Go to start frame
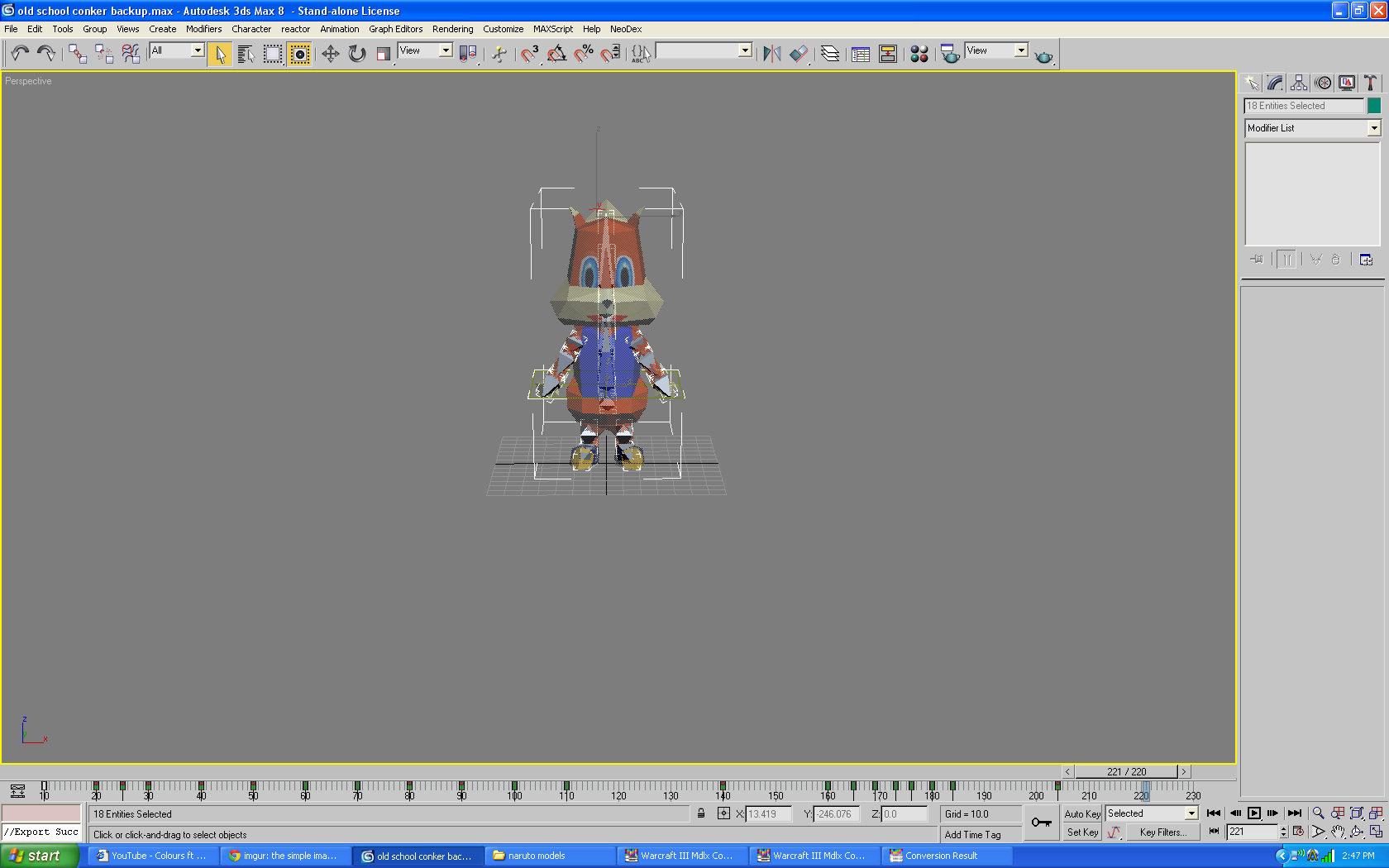This screenshot has height=868, width=1389. tap(1213, 813)
